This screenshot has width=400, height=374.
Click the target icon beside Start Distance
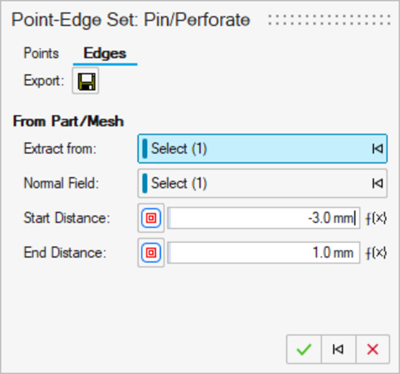[151, 218]
